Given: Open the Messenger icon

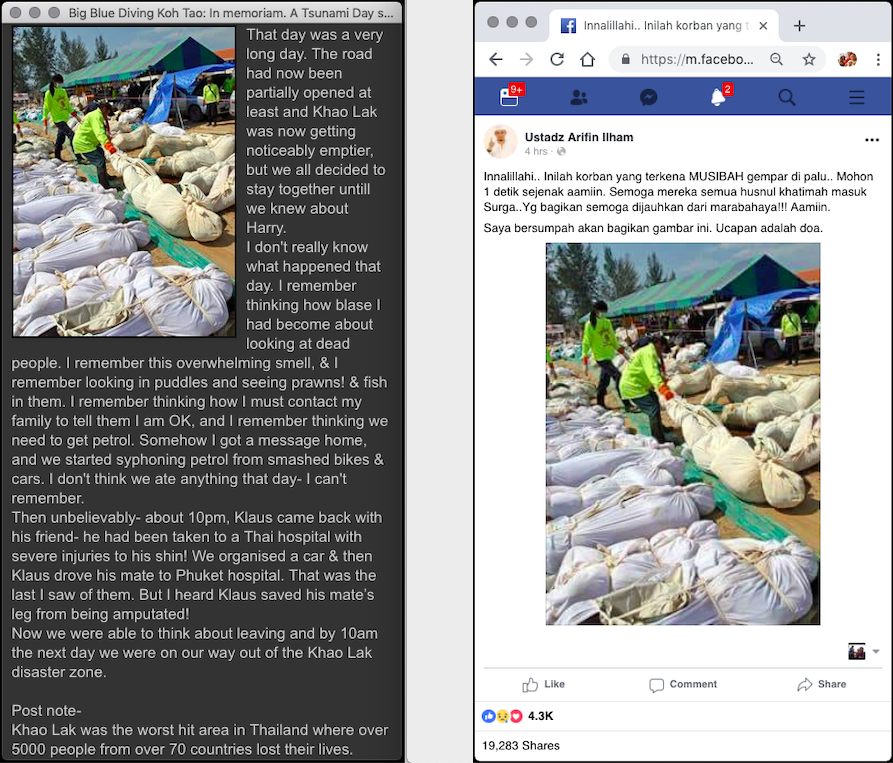Looking at the screenshot, I should [x=648, y=97].
